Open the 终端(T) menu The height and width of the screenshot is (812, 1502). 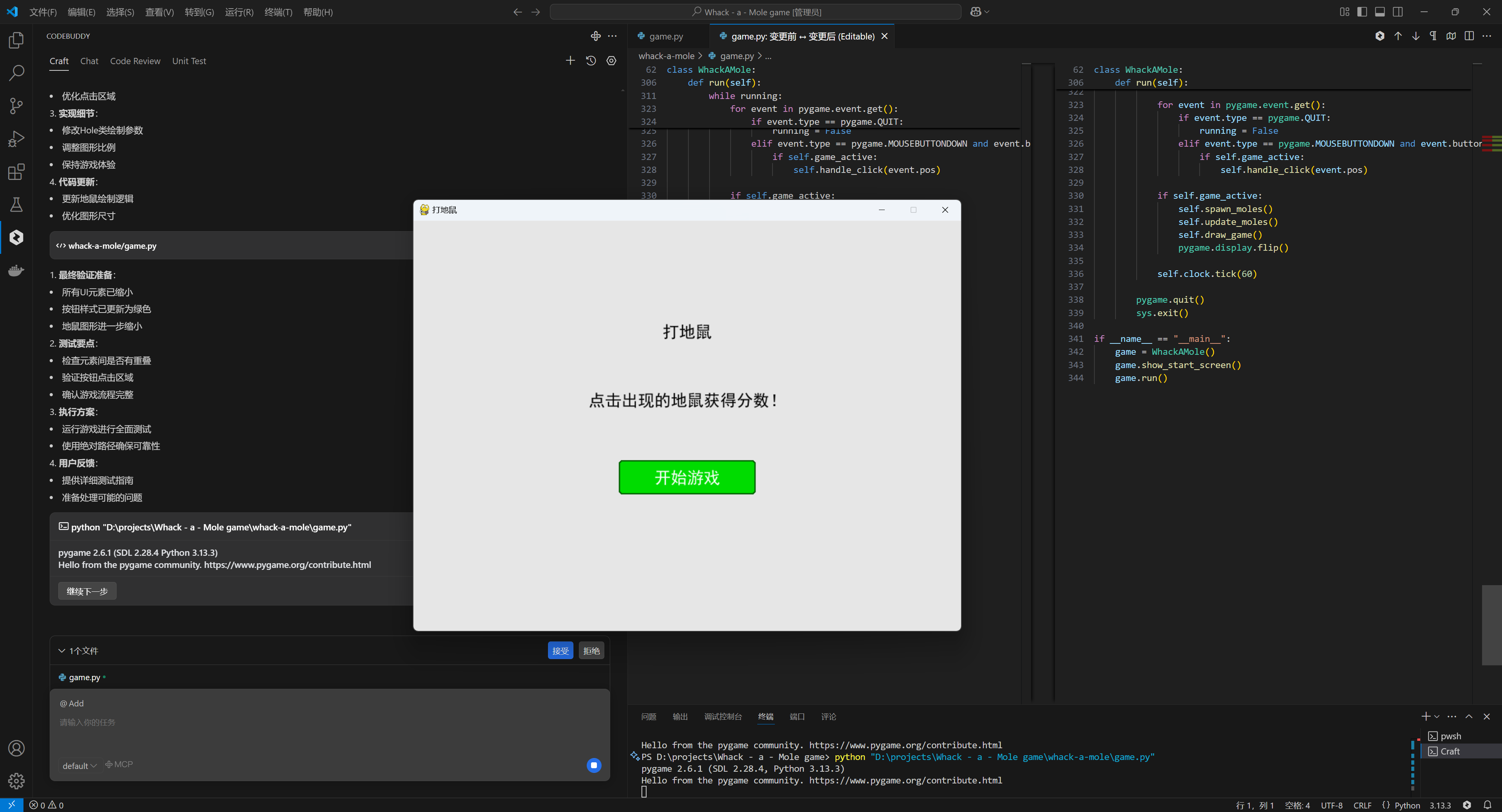click(278, 12)
